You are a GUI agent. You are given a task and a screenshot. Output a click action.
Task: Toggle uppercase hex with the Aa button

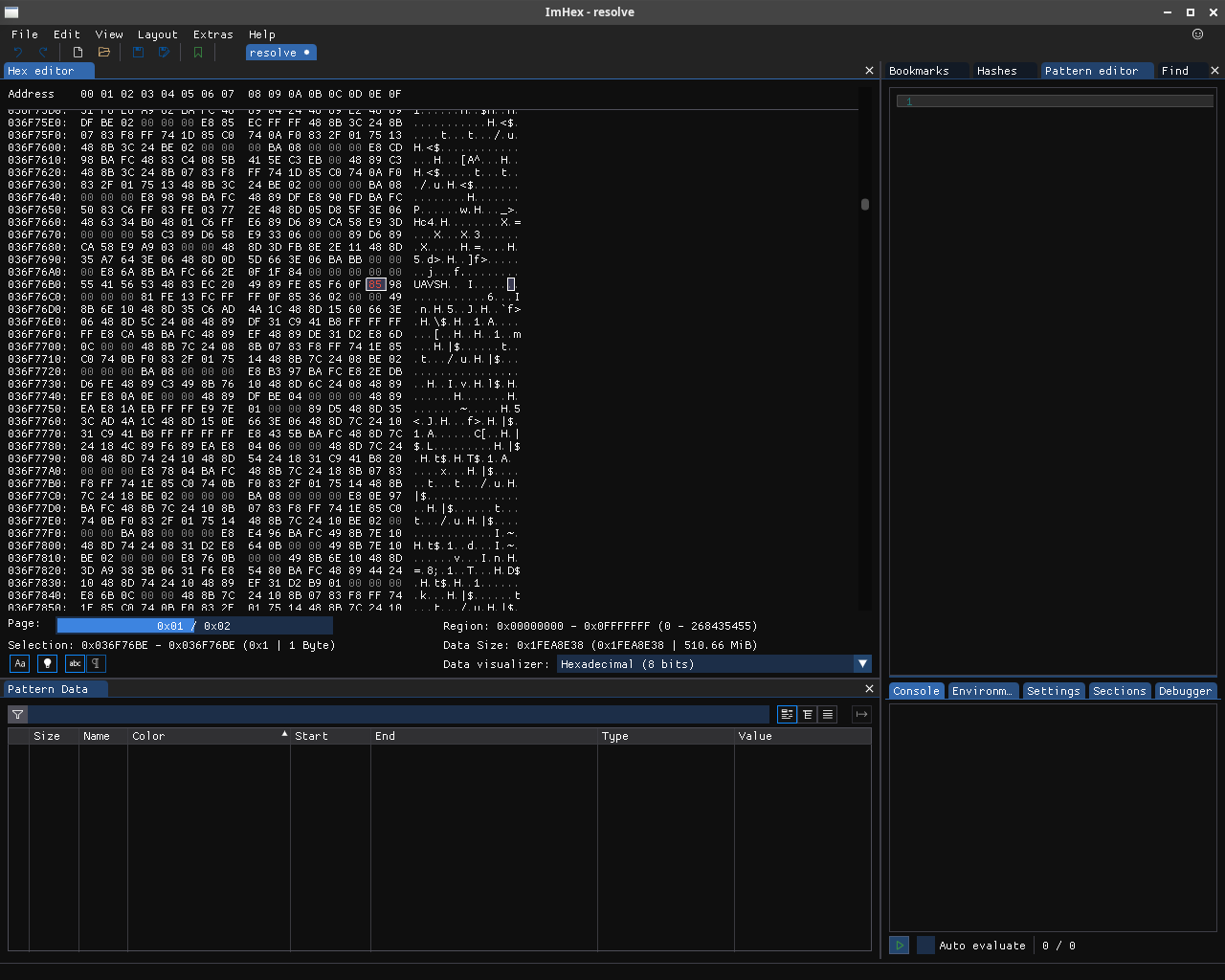tap(19, 663)
